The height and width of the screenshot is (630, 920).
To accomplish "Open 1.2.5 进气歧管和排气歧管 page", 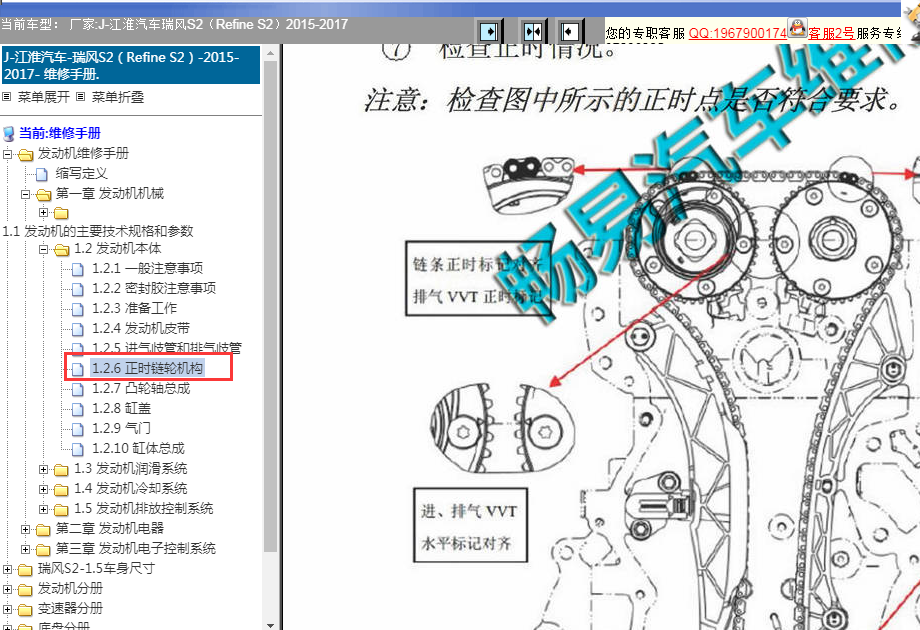I will pyautogui.click(x=167, y=348).
